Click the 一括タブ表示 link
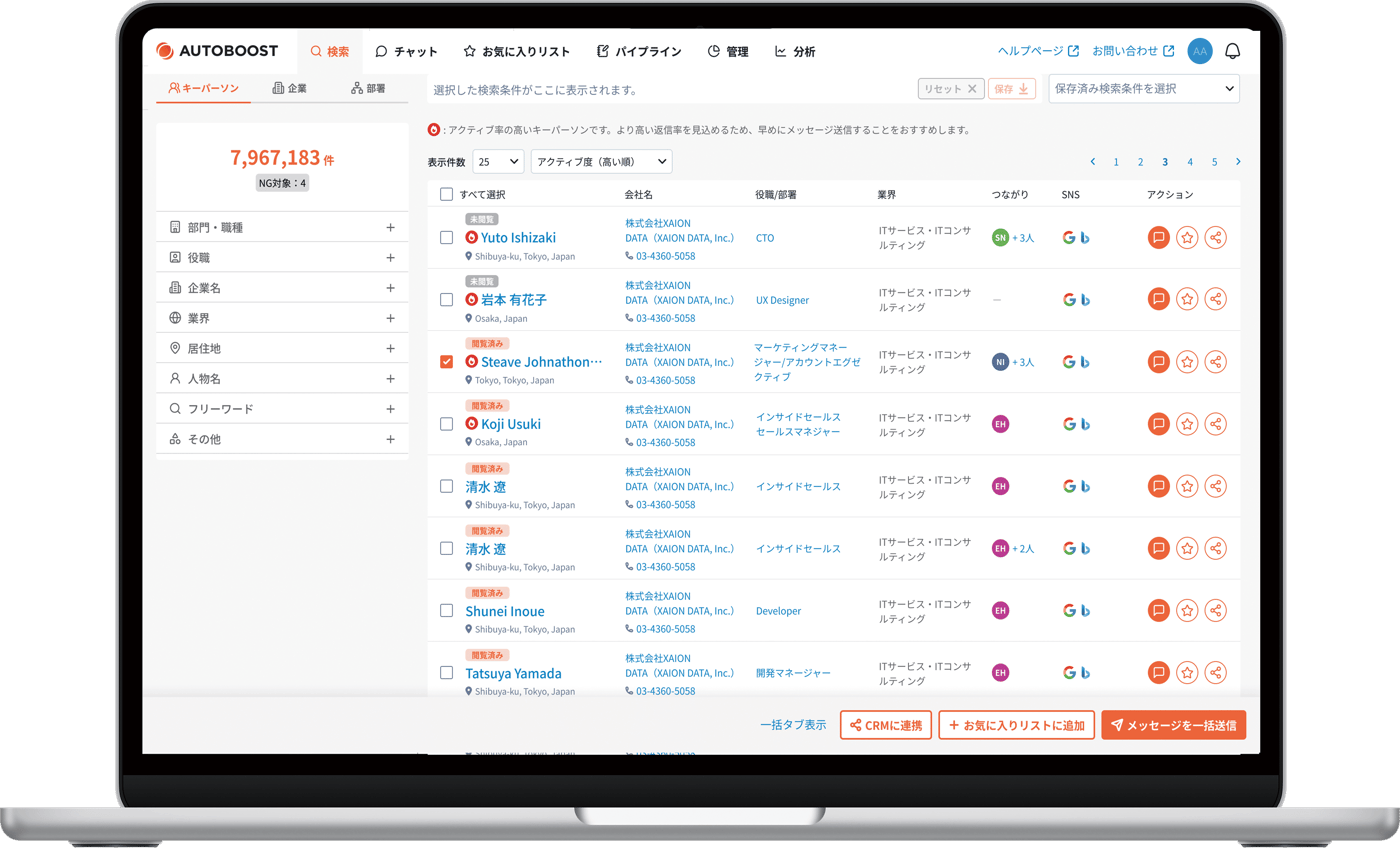 click(x=793, y=725)
